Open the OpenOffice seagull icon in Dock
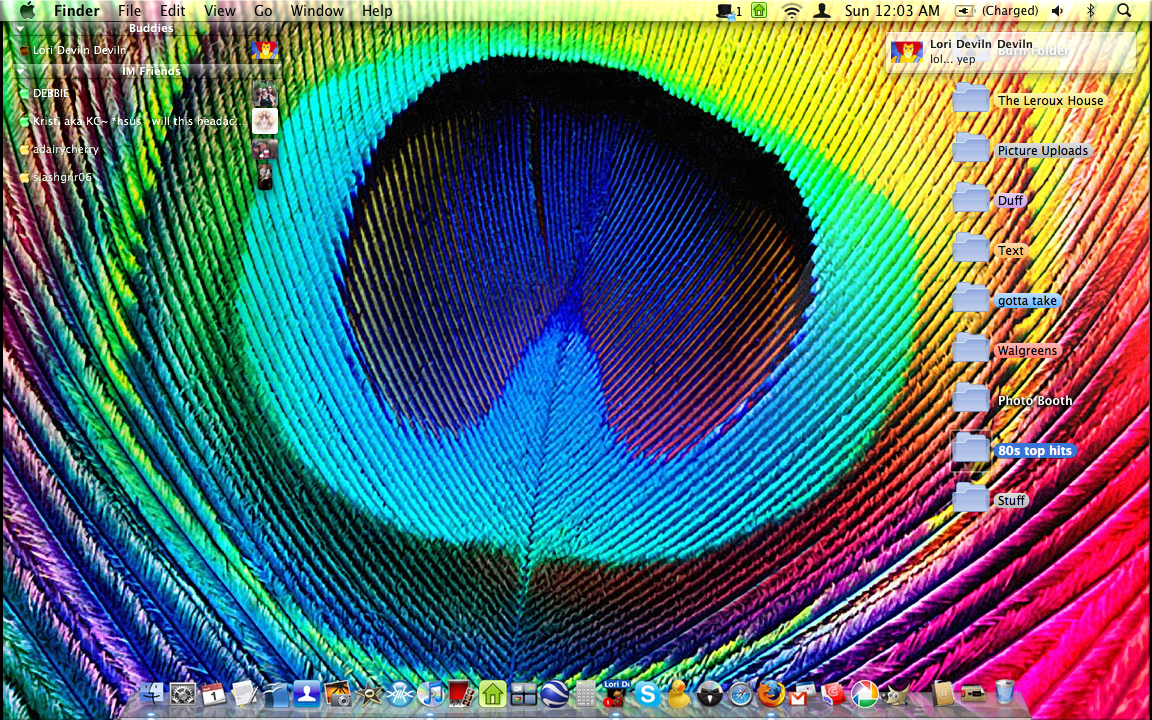 (276, 693)
